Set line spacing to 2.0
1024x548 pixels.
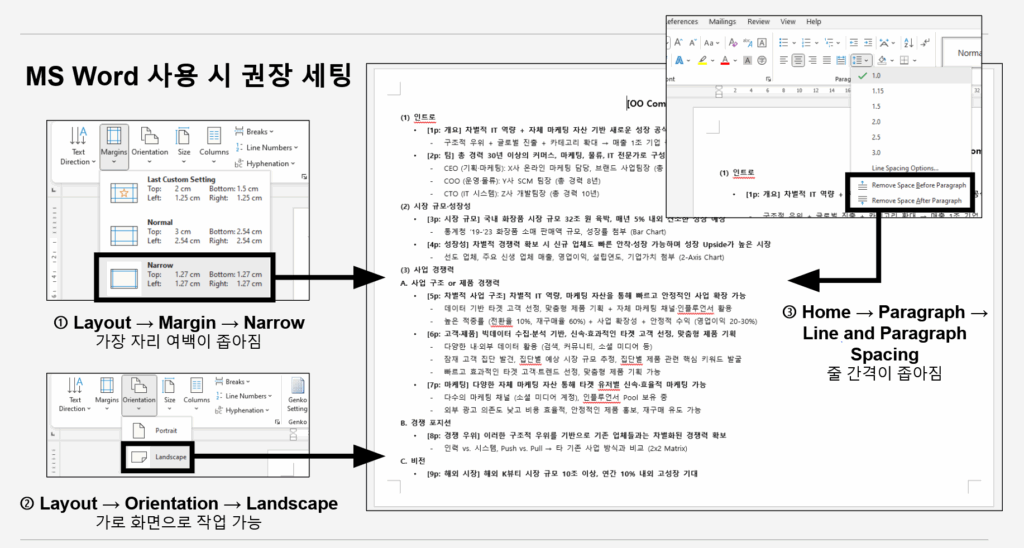pyautogui.click(x=876, y=121)
